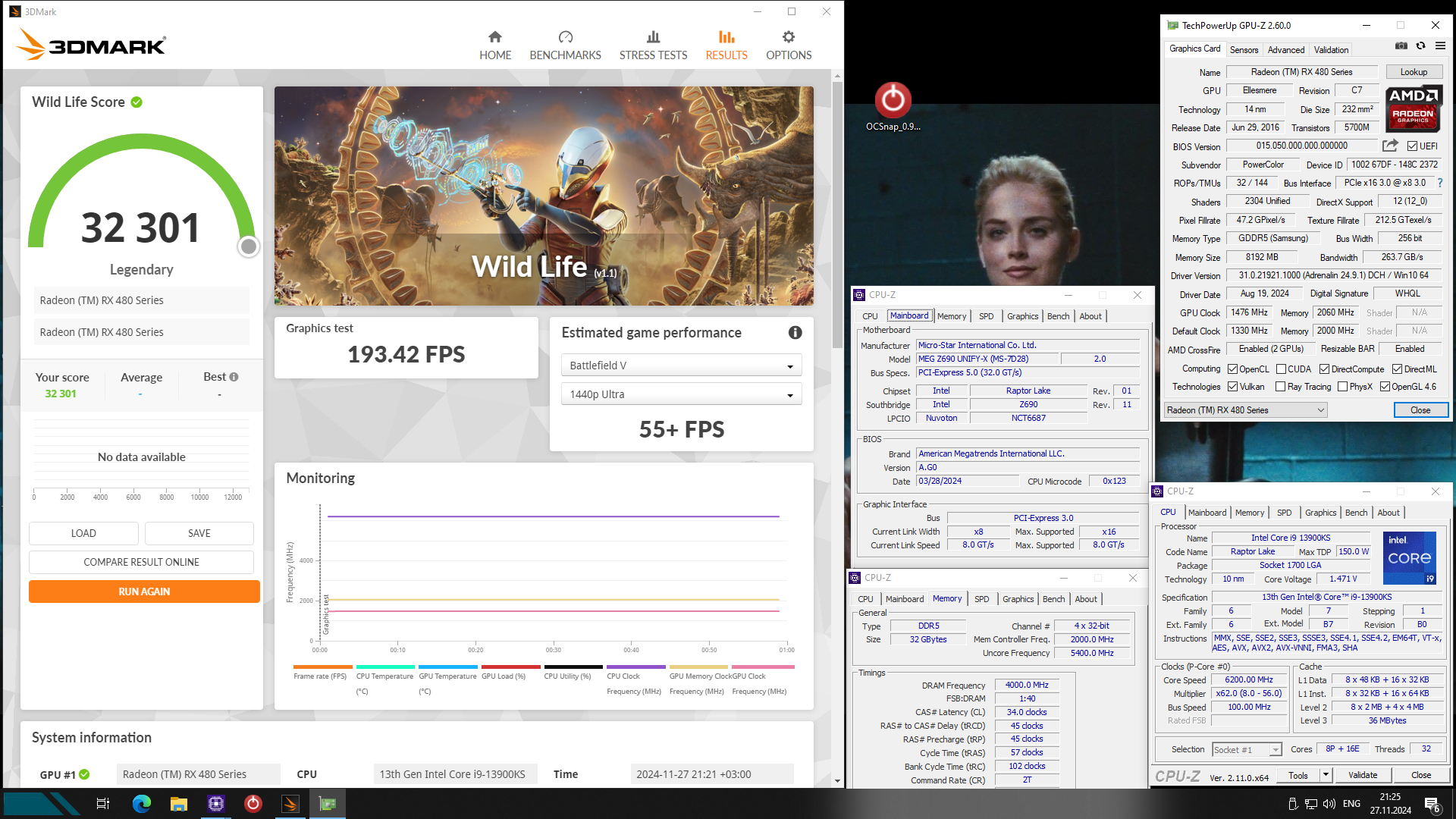
Task: Click the green valid check next to Wild Life Score
Action: pos(136,102)
